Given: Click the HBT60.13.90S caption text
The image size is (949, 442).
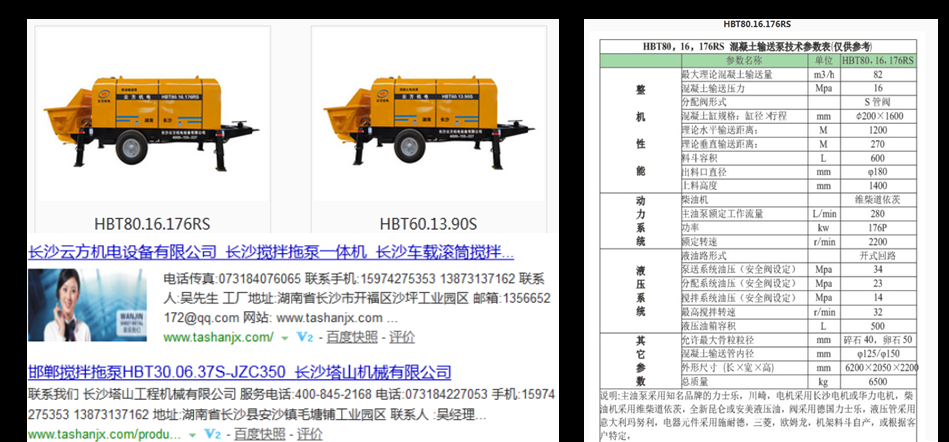Looking at the screenshot, I should click(427, 222).
